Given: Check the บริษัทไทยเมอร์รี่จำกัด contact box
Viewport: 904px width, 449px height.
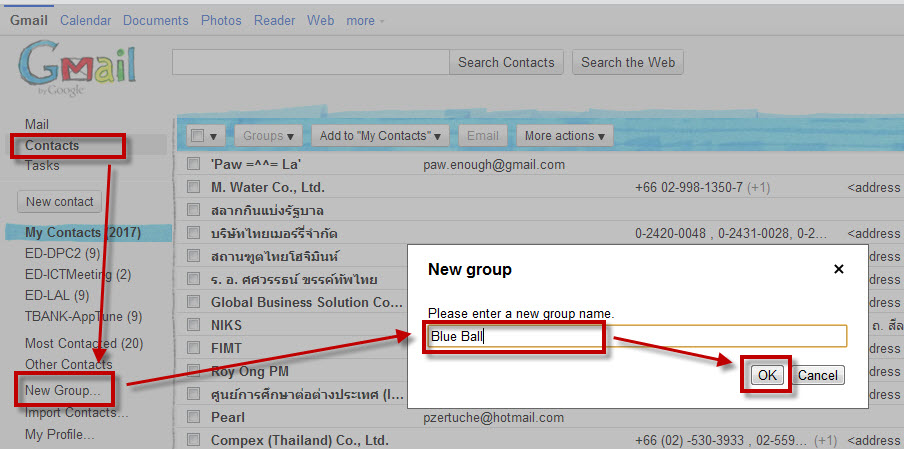Looking at the screenshot, I should click(x=194, y=233).
